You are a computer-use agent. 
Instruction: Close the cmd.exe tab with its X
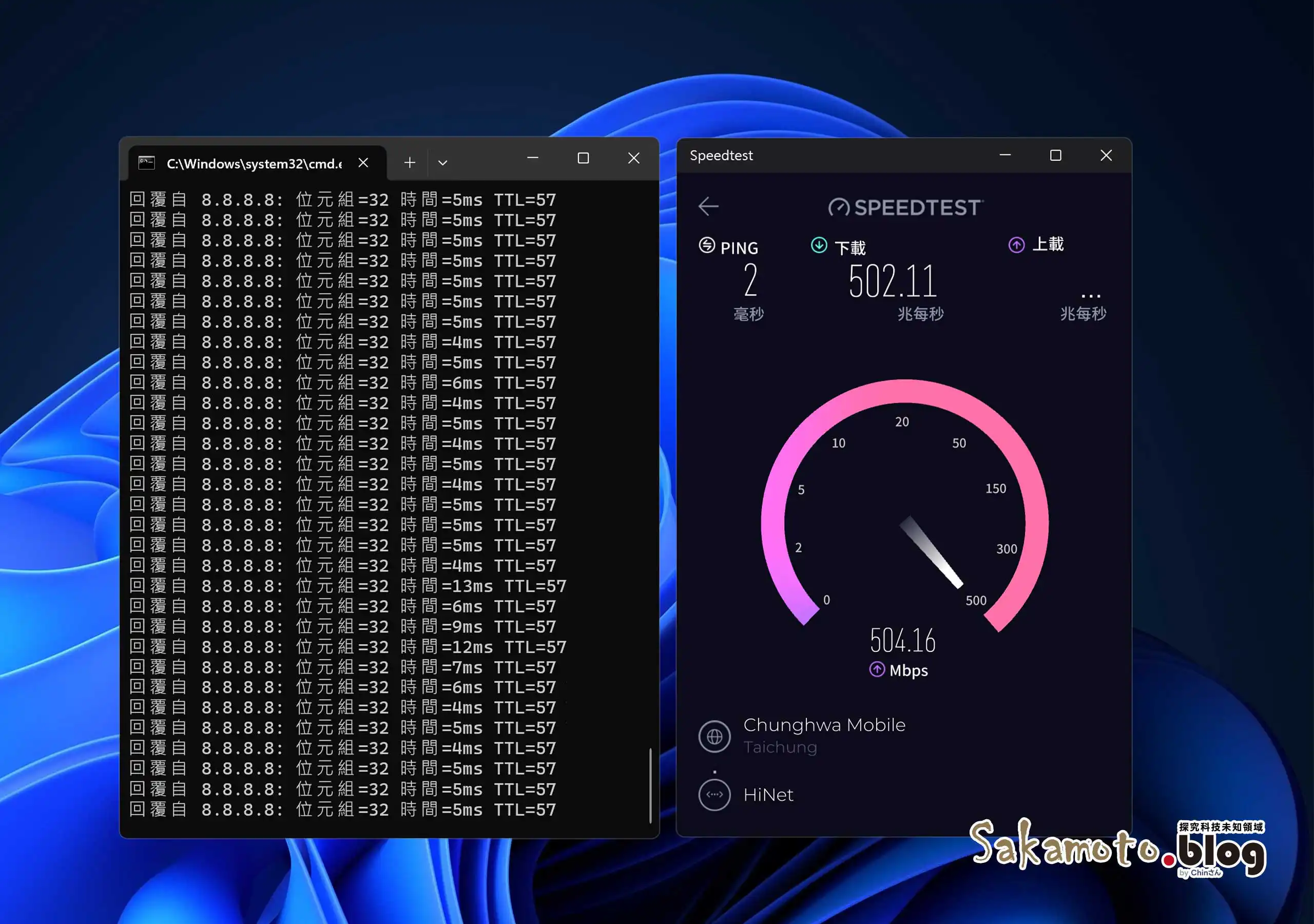[364, 163]
